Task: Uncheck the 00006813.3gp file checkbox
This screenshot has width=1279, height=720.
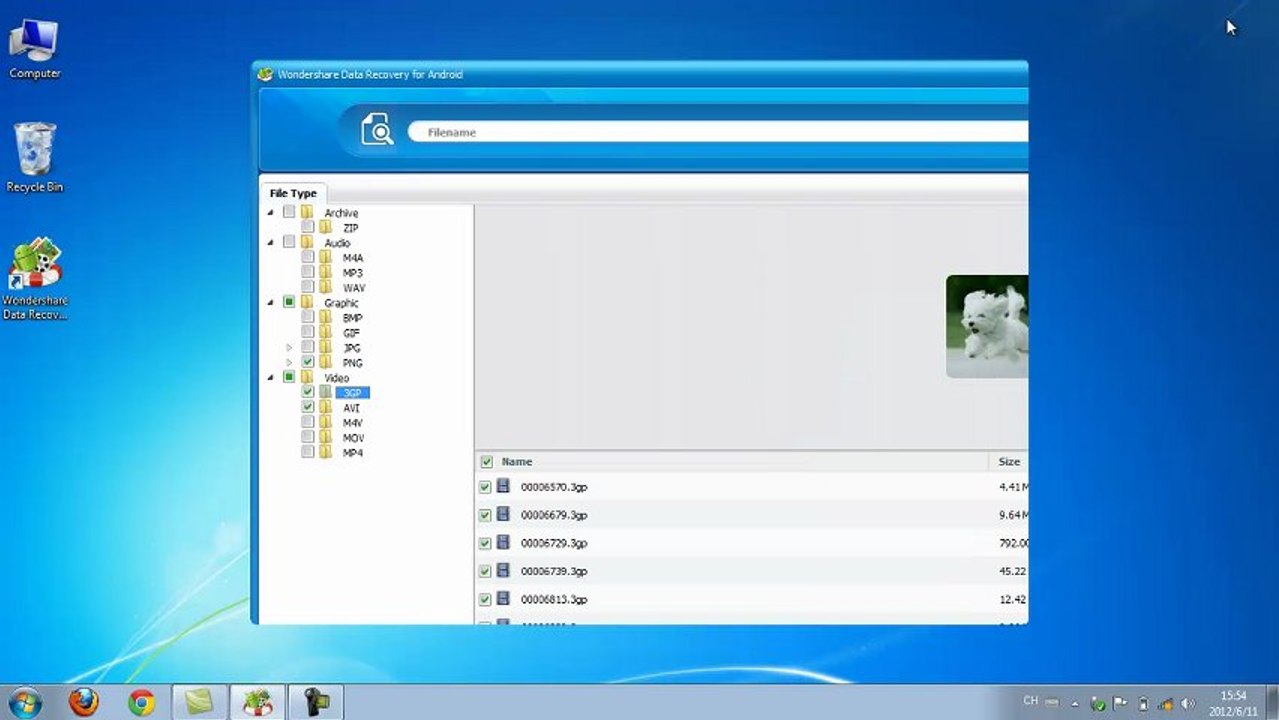Action: click(x=485, y=599)
